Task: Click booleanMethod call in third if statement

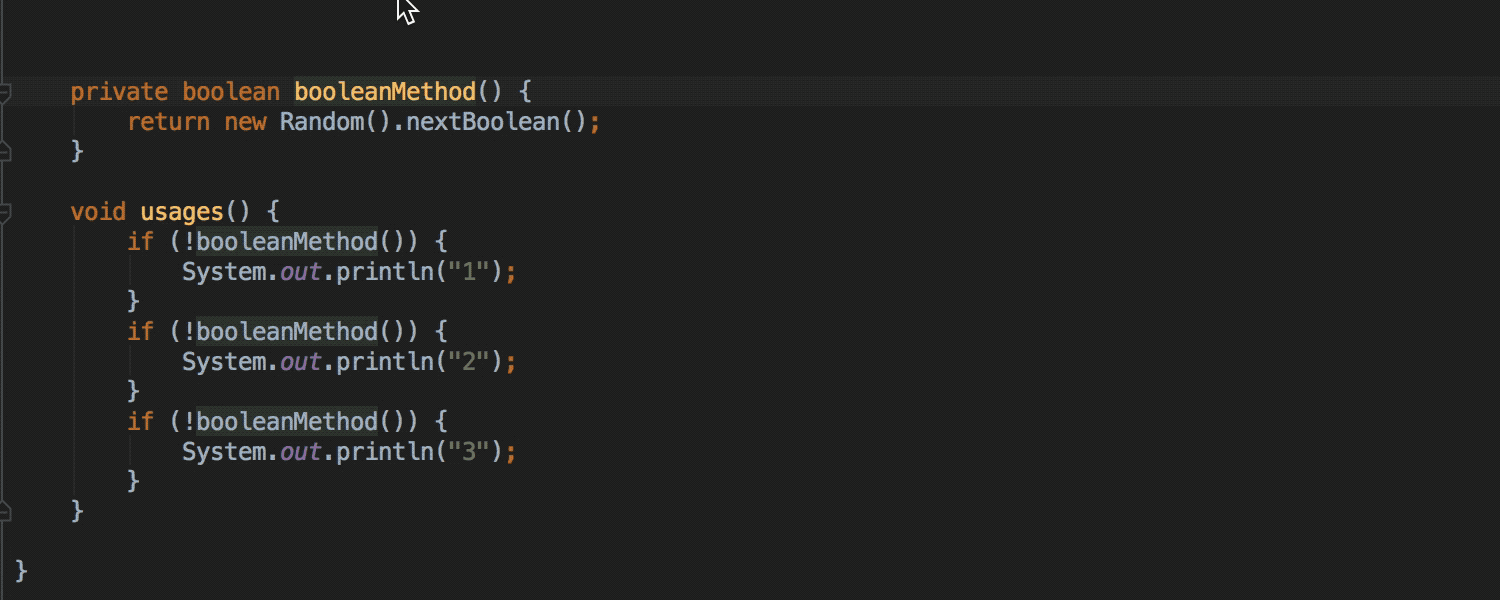Action: [x=287, y=422]
